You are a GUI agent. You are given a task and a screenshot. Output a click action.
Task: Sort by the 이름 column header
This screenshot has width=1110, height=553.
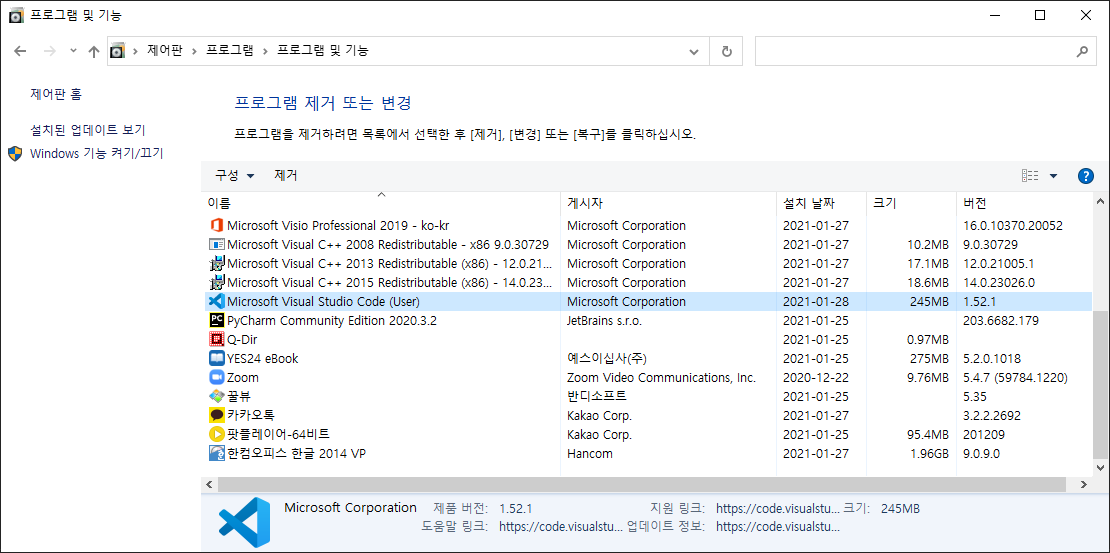coord(381,203)
